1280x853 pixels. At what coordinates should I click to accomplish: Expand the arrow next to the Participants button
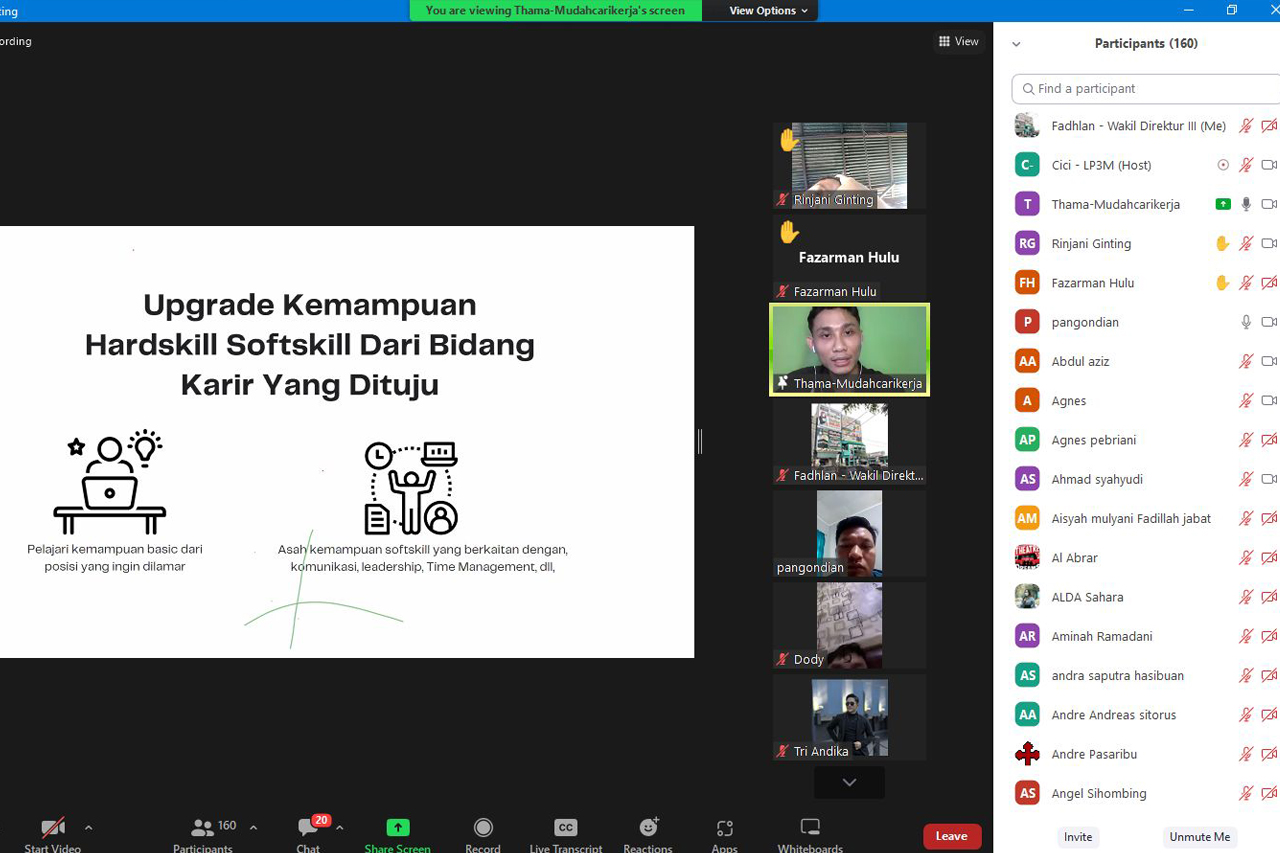pos(253,828)
